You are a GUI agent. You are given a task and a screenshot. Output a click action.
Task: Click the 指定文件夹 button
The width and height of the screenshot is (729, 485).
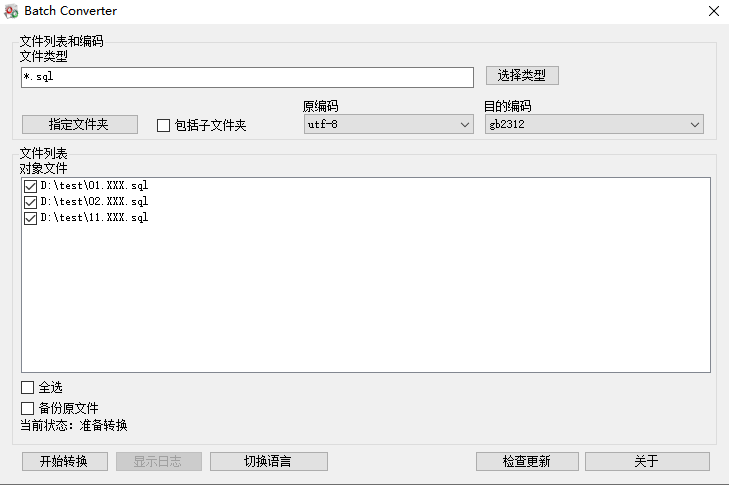point(80,124)
